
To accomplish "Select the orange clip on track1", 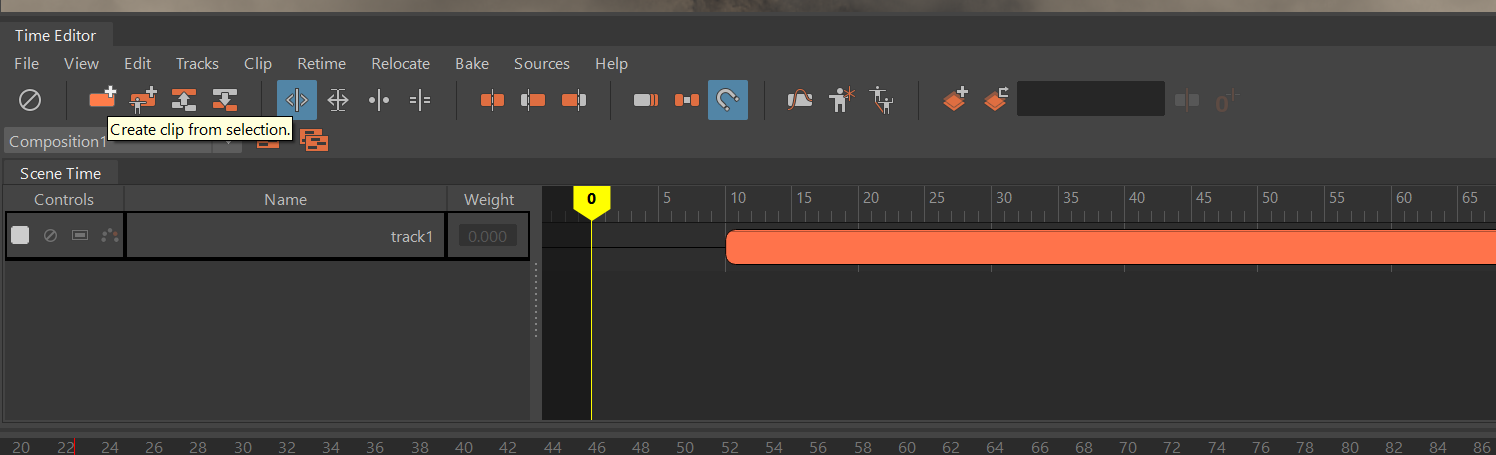I will click(1110, 247).
